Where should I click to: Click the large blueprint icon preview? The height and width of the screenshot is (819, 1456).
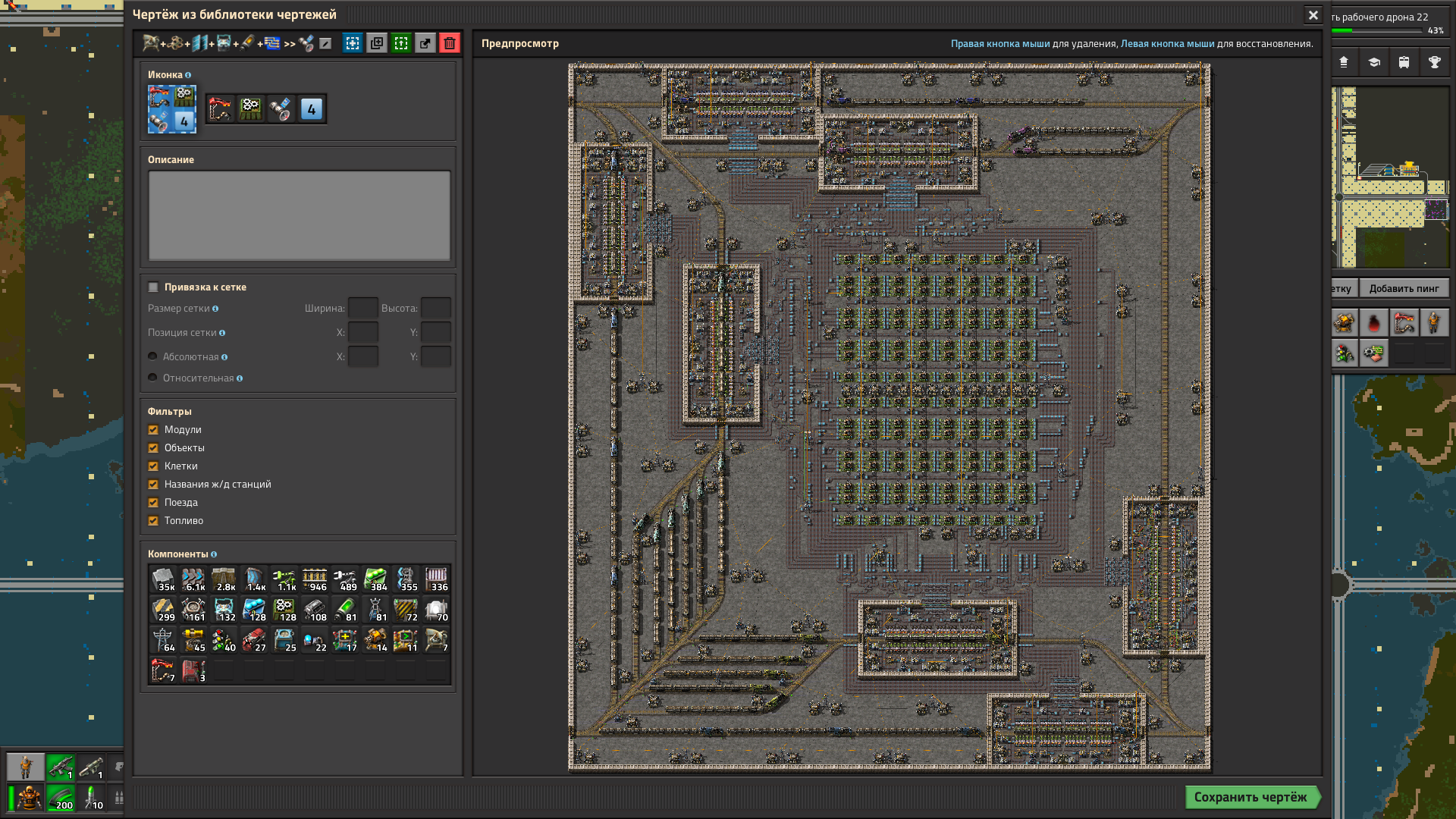(172, 109)
